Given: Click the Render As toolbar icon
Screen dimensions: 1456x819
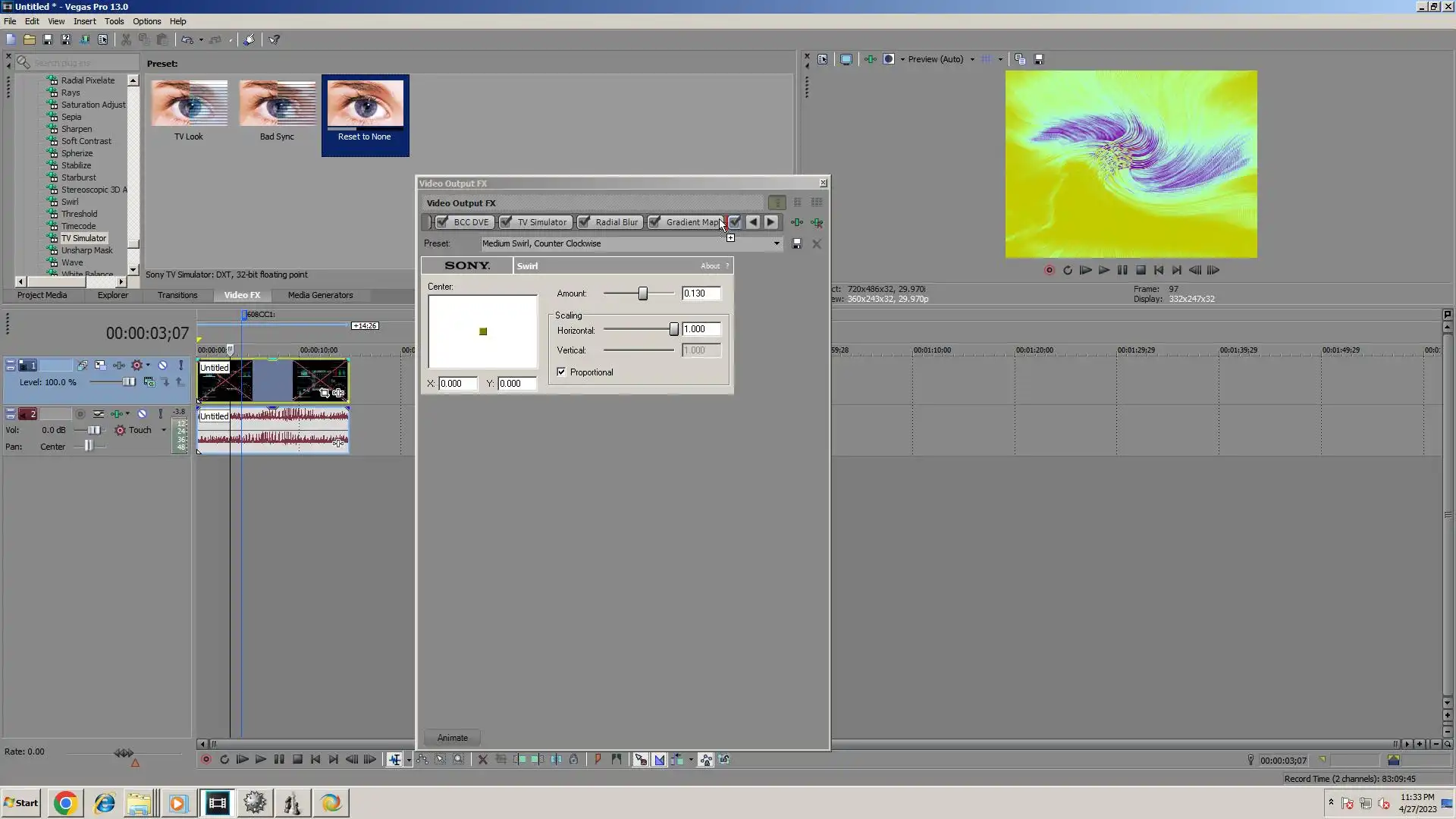Looking at the screenshot, I should 84,39.
